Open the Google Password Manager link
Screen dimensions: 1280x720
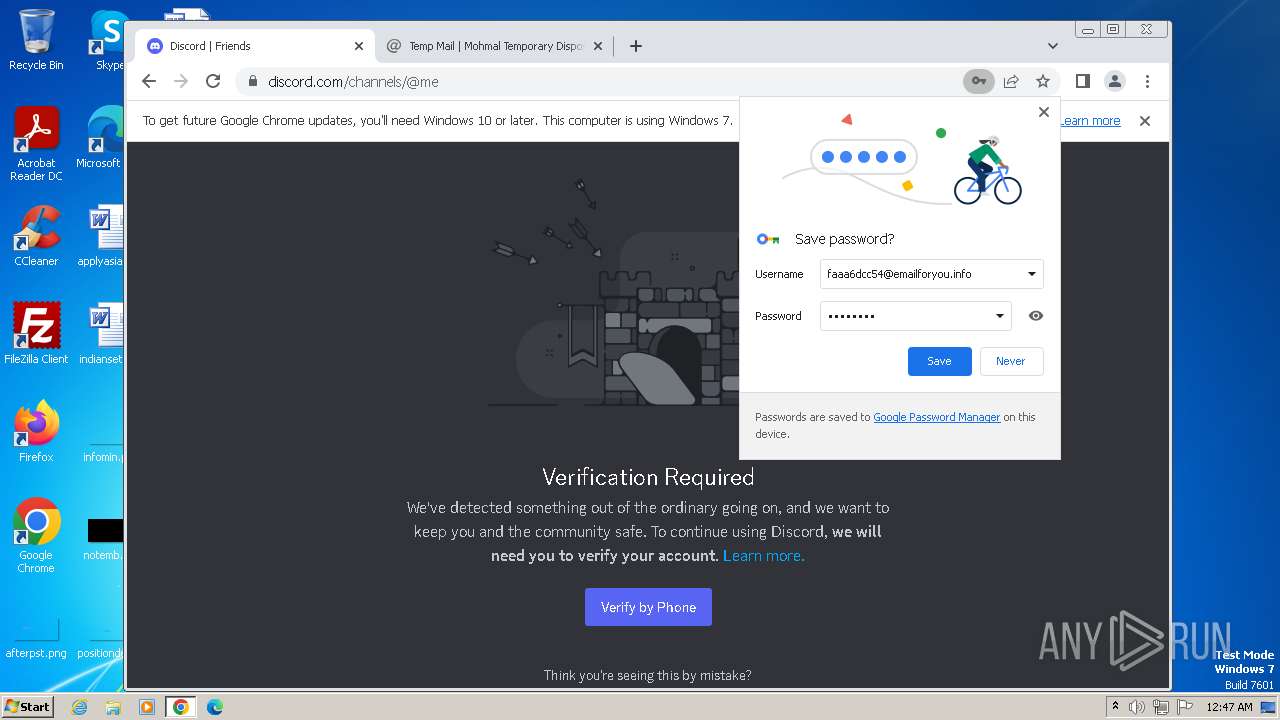click(937, 417)
